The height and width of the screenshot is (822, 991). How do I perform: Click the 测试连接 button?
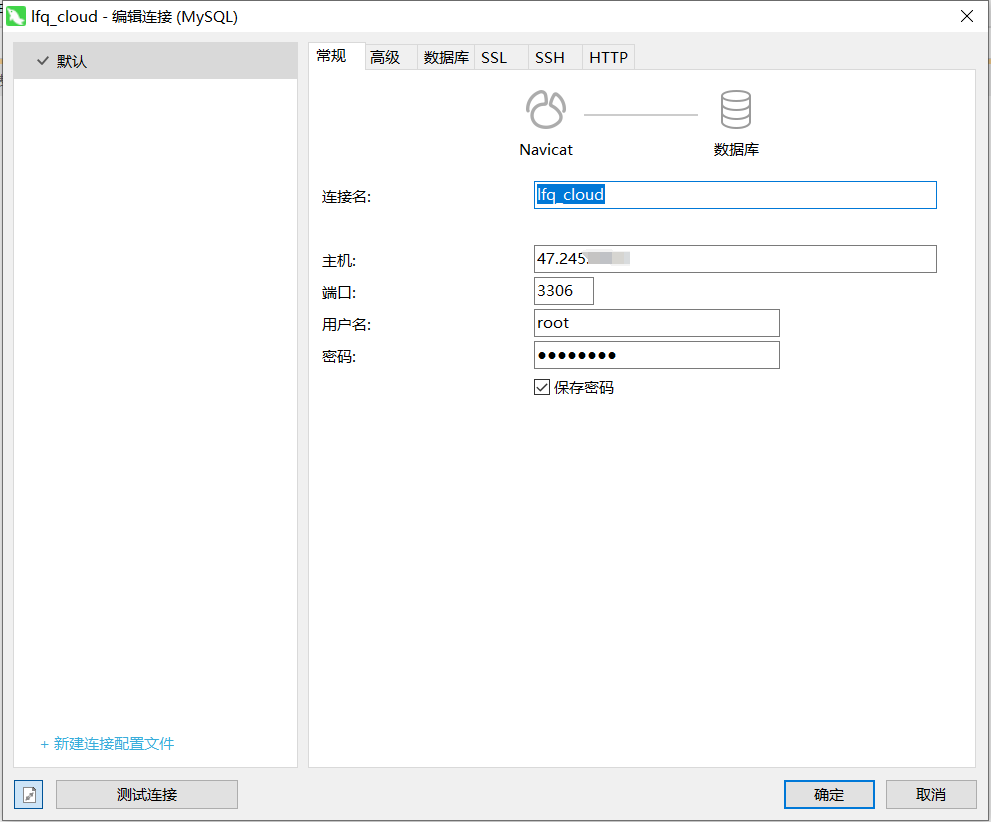point(147,794)
